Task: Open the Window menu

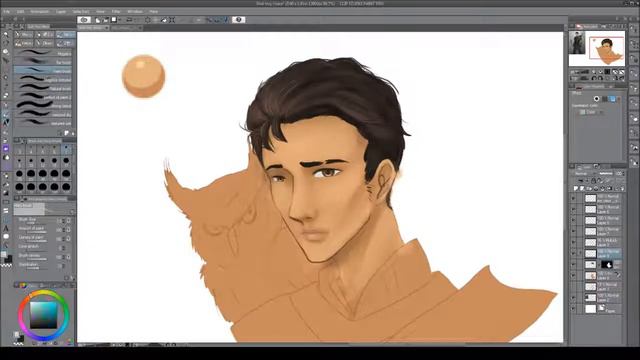Action: click(135, 11)
